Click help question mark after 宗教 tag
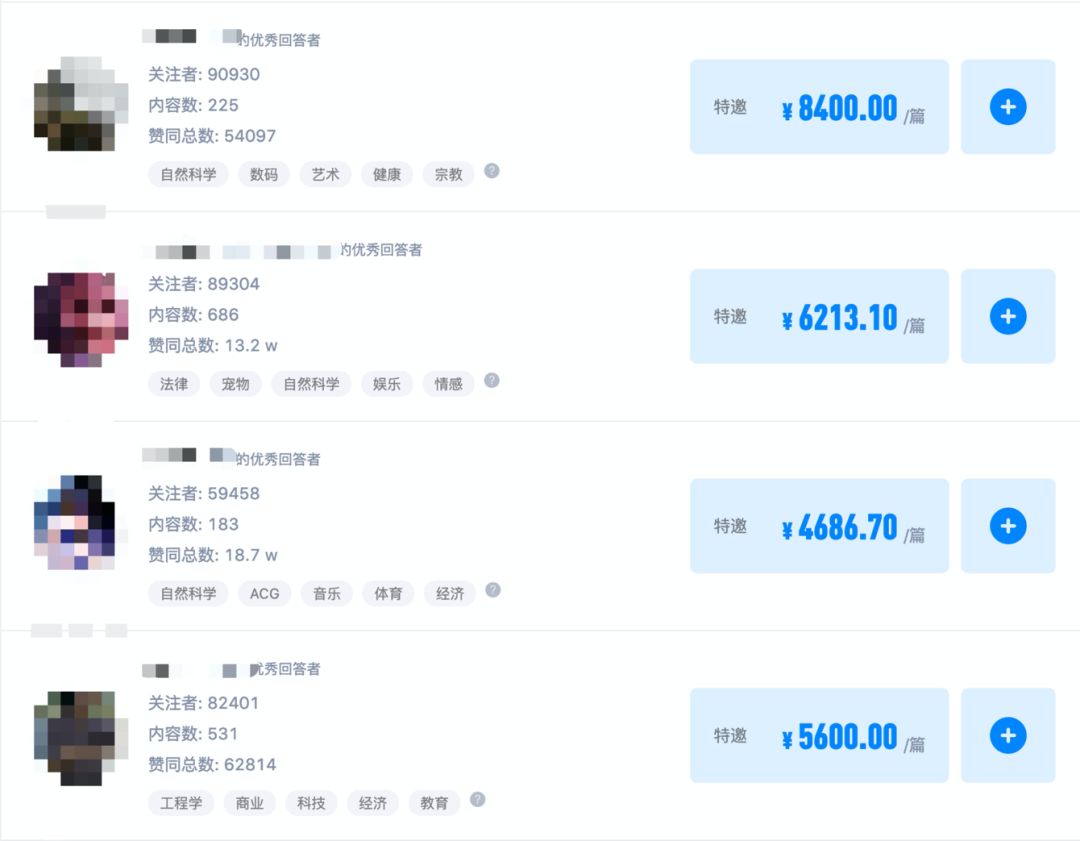This screenshot has height=841, width=1080. pos(492,171)
